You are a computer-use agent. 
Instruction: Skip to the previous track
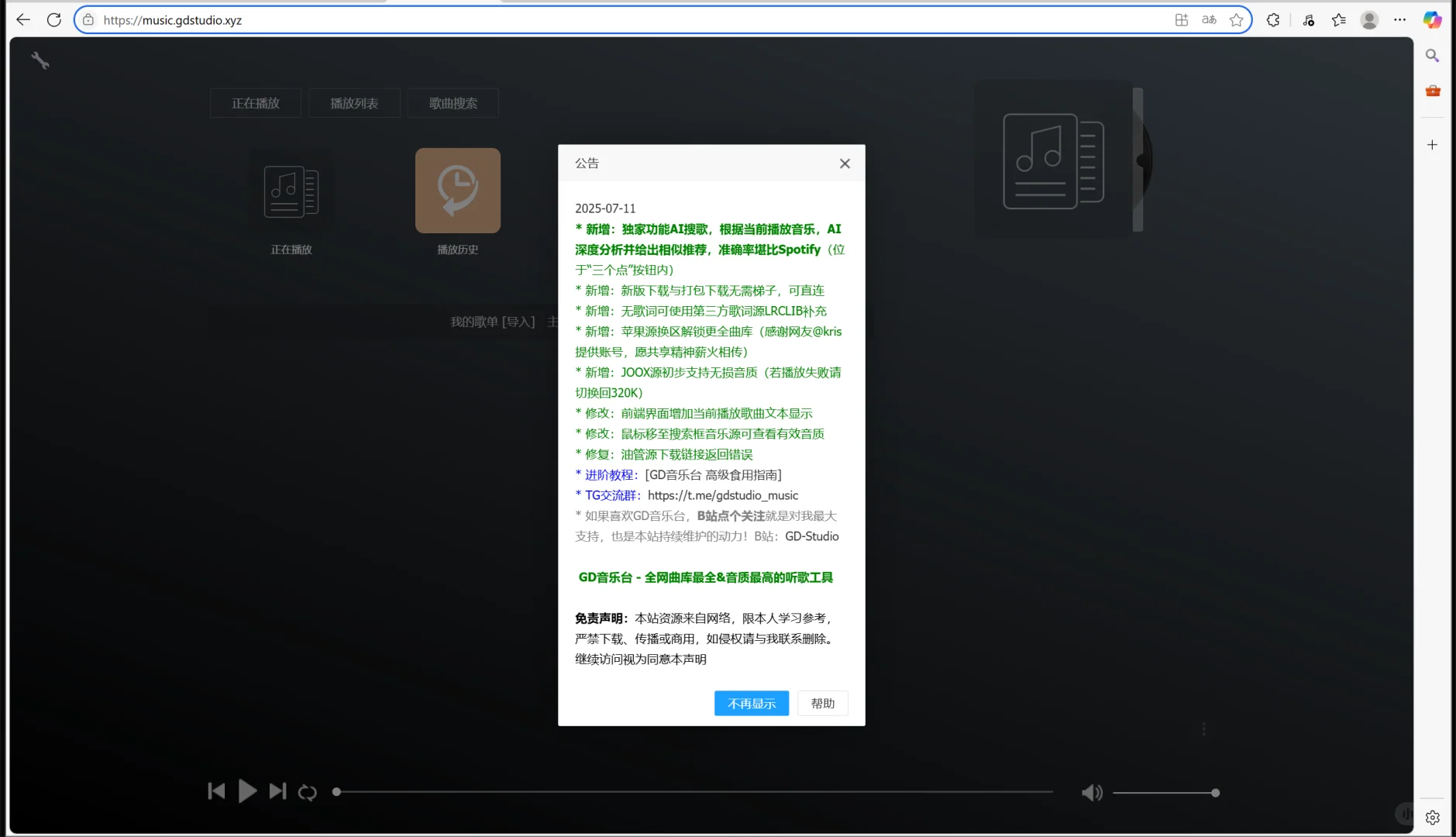pyautogui.click(x=217, y=790)
